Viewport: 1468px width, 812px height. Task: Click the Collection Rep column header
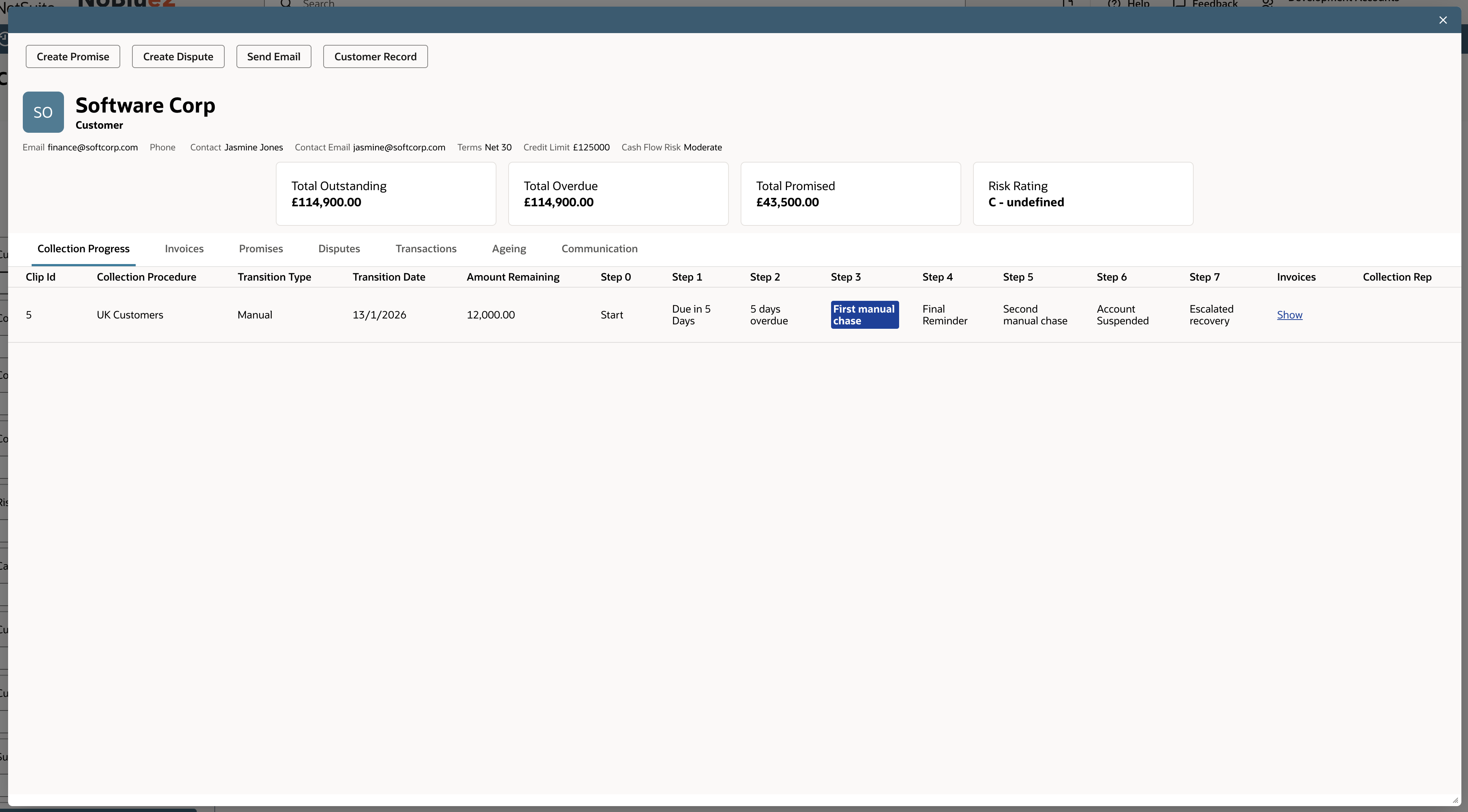(x=1397, y=277)
